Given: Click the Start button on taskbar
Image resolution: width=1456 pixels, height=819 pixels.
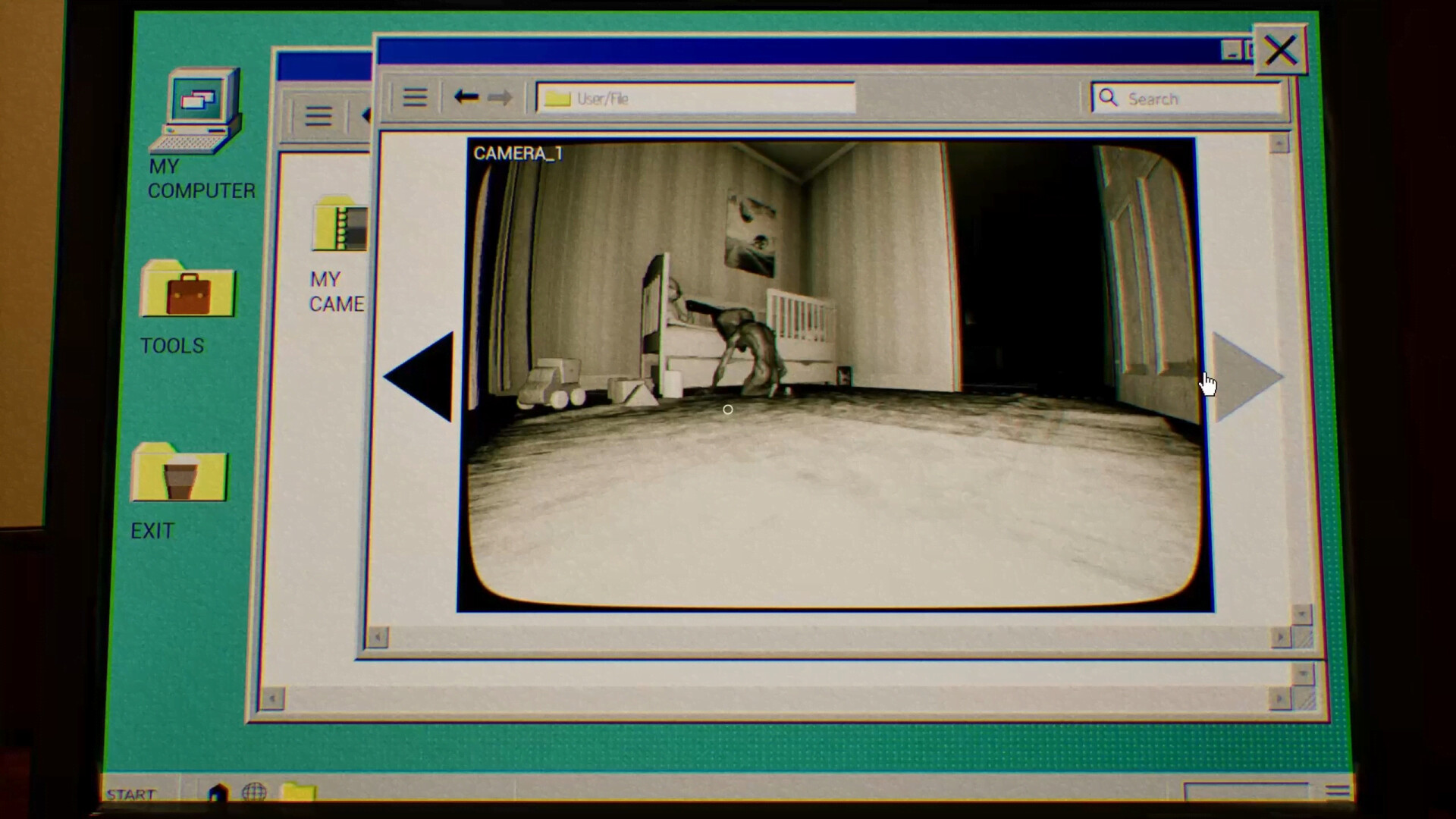Looking at the screenshot, I should click(131, 794).
